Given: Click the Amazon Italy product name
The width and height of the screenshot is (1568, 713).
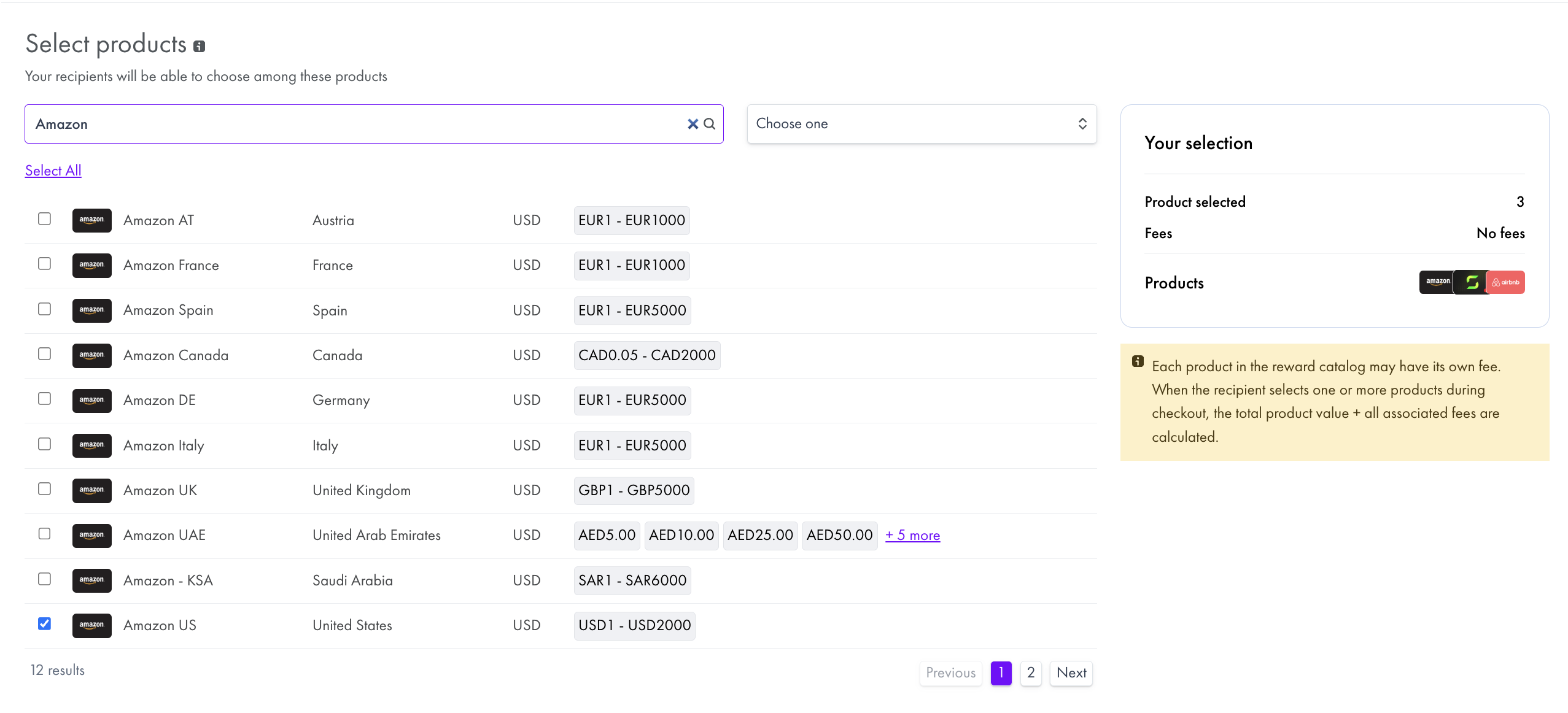Looking at the screenshot, I should [x=163, y=445].
